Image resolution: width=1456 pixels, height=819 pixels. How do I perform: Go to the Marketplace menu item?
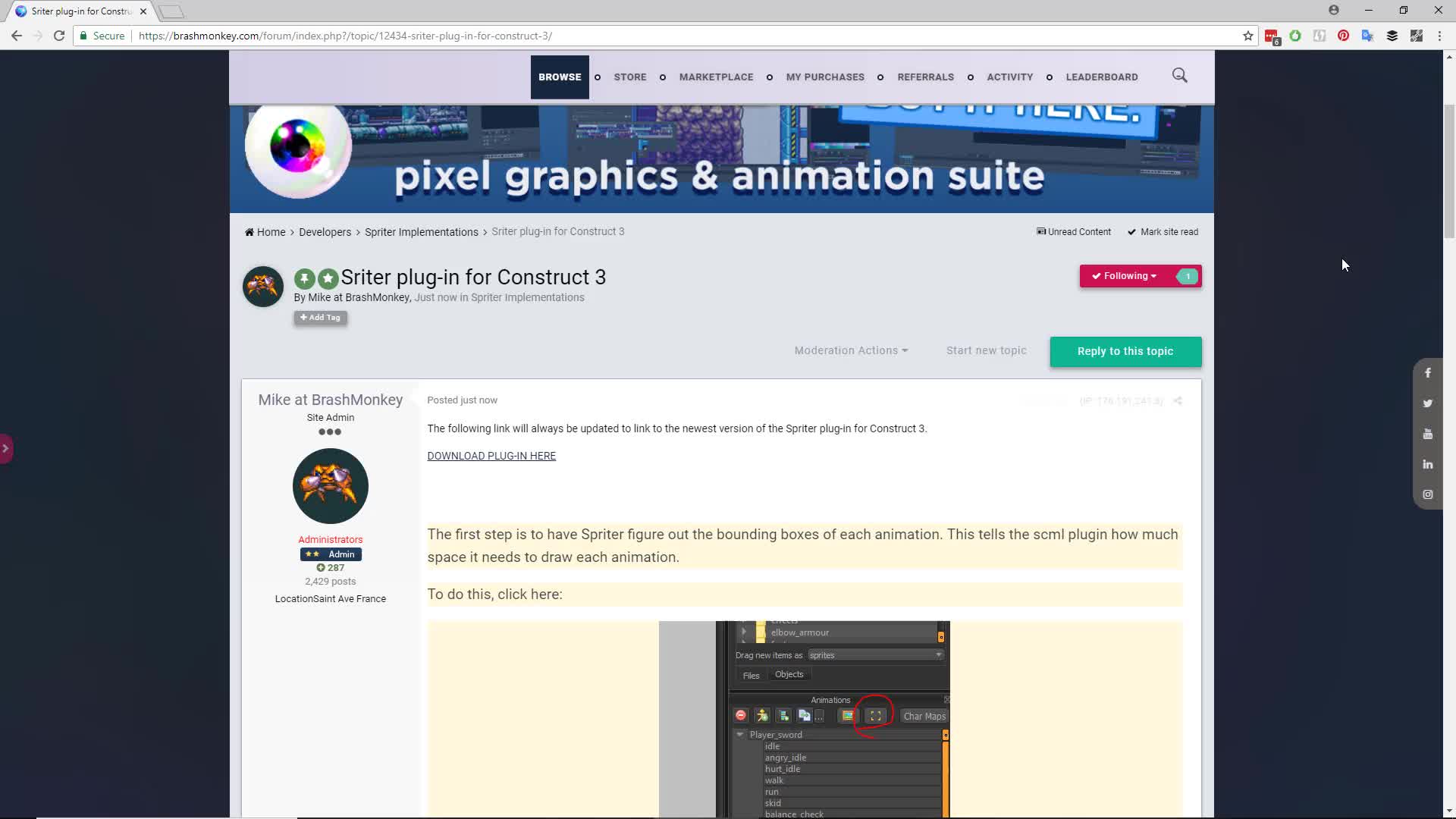pyautogui.click(x=716, y=77)
